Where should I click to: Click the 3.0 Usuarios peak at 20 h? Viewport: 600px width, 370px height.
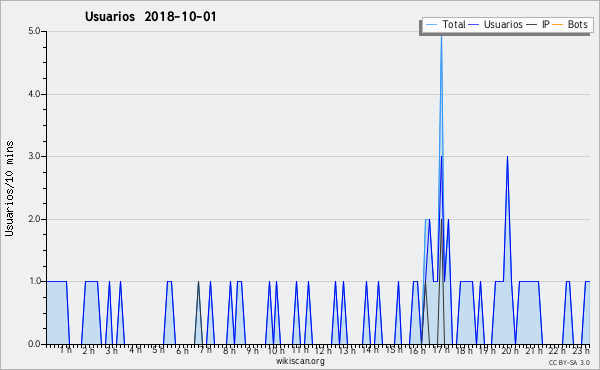tap(507, 157)
